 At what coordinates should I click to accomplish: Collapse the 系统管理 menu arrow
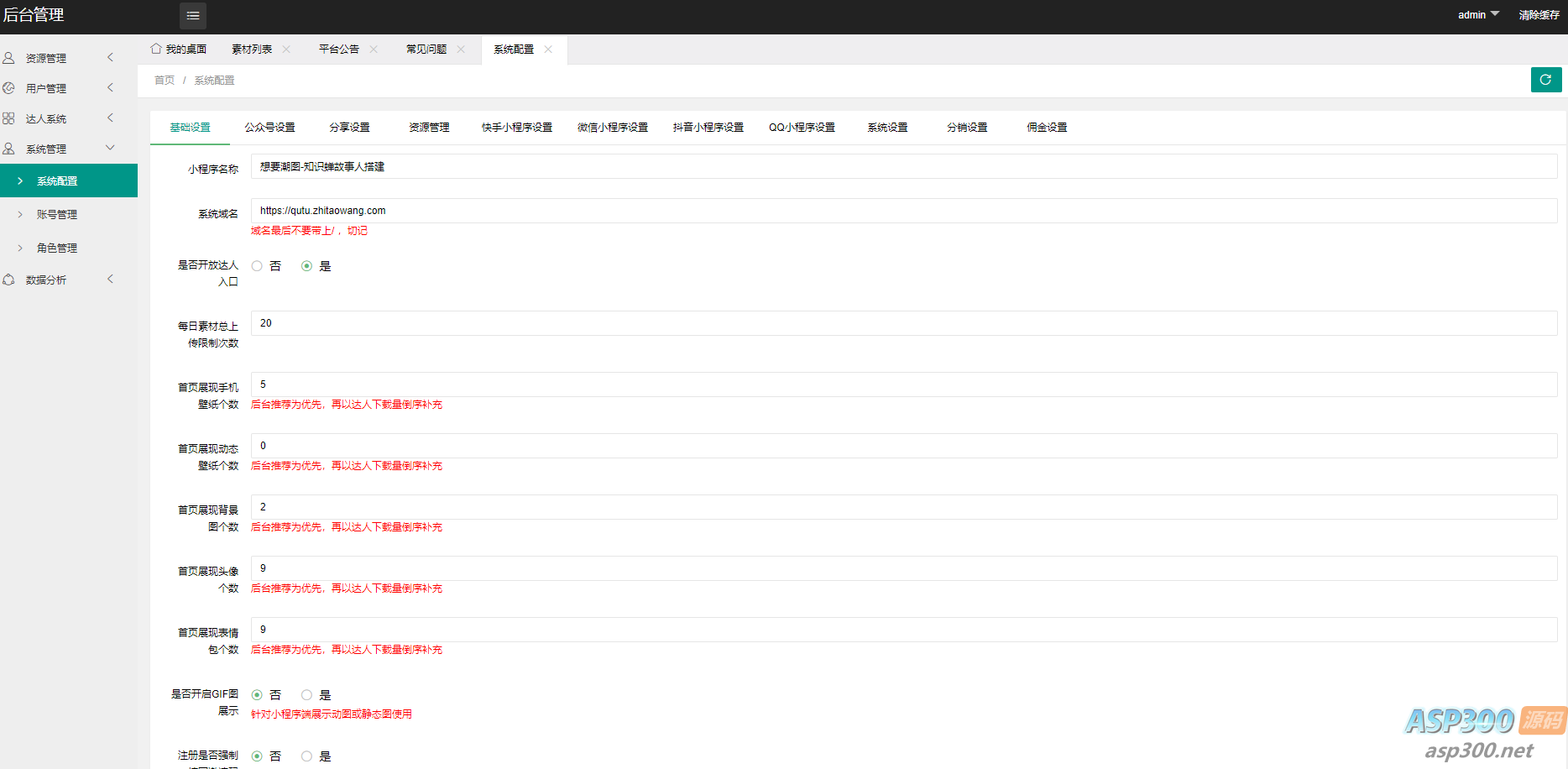110,148
